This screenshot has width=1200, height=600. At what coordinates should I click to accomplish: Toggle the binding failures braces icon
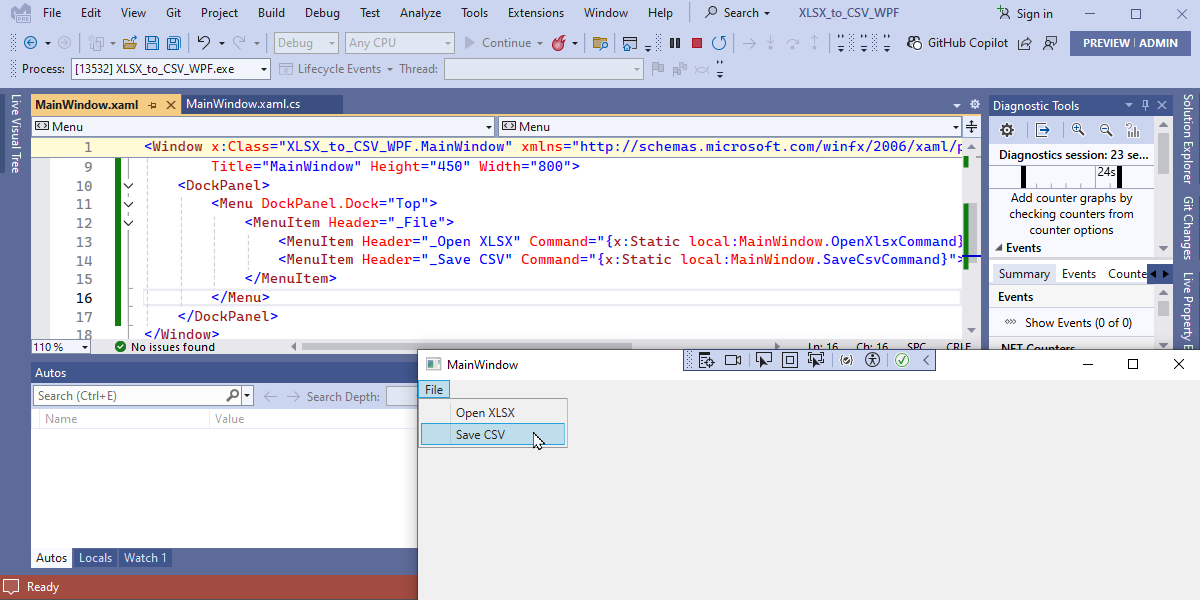[x=847, y=360]
